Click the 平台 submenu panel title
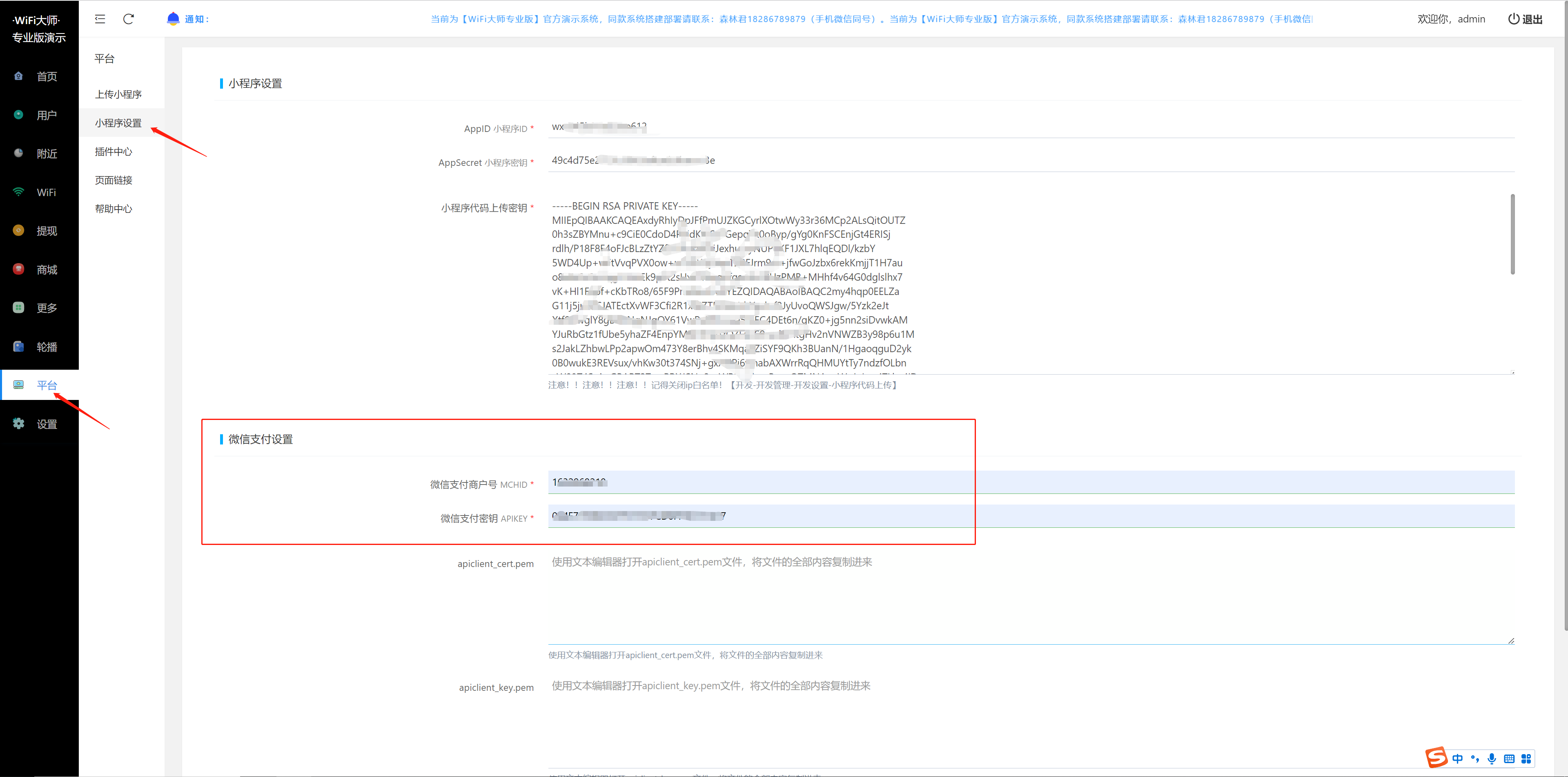 104,58
